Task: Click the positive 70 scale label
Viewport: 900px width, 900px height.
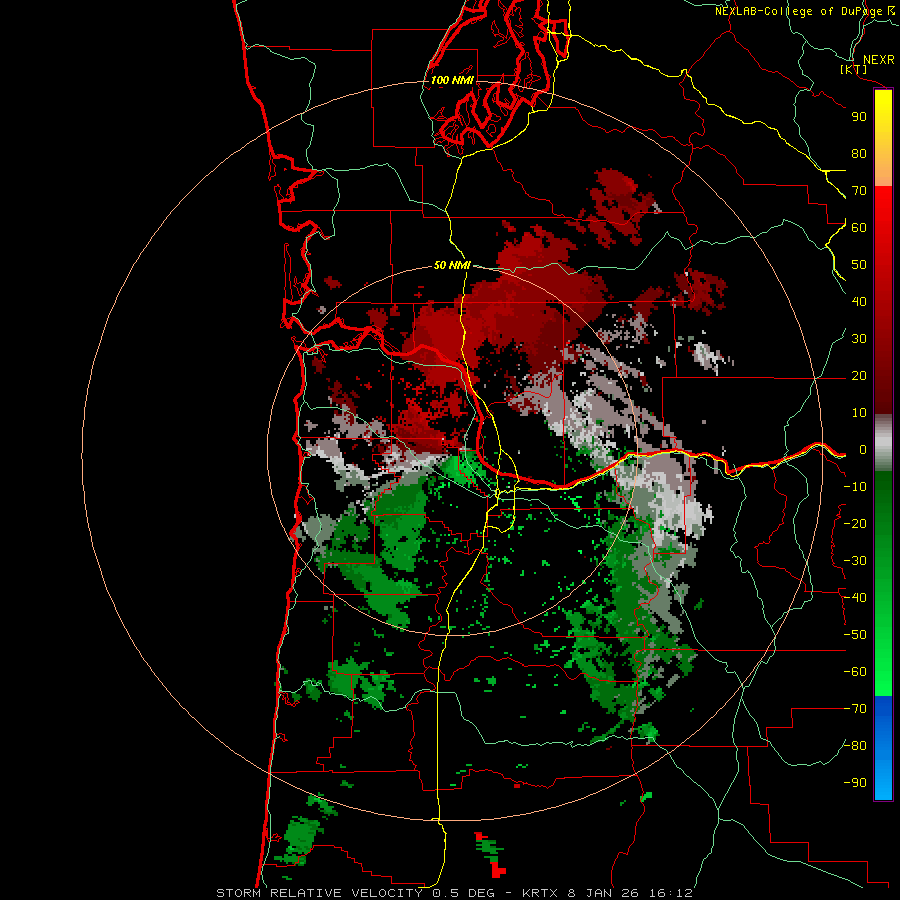Action: tap(859, 191)
